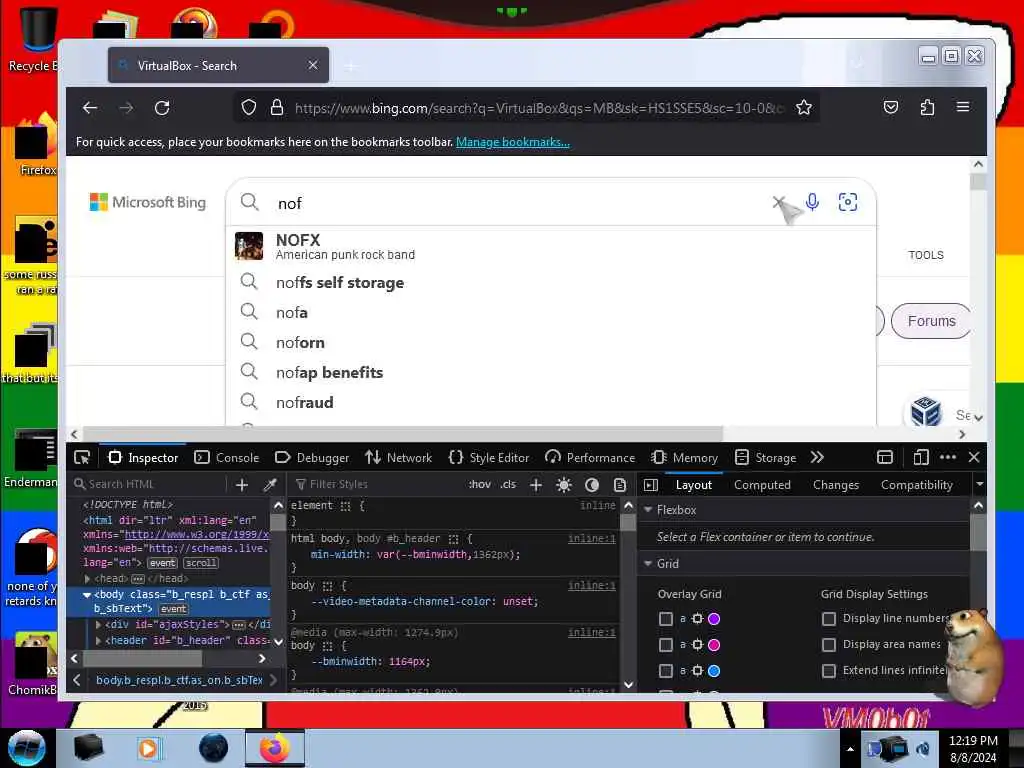
Task: Open DevTools customize options menu
Action: [x=948, y=457]
